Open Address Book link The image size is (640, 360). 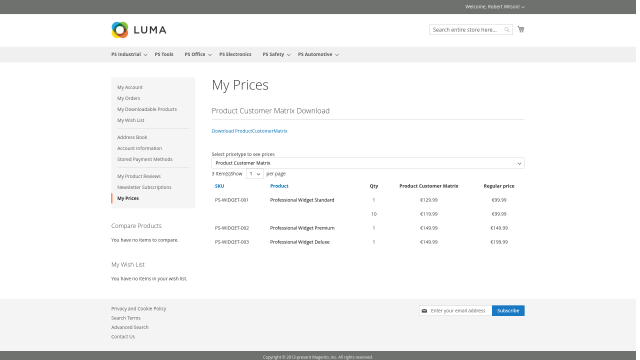click(x=132, y=138)
